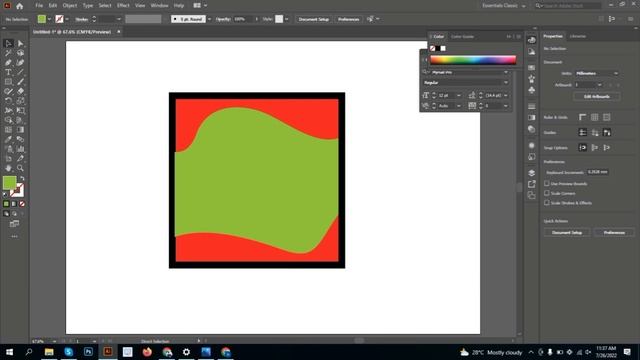Click Preferences under Quick Actions

pos(614,233)
